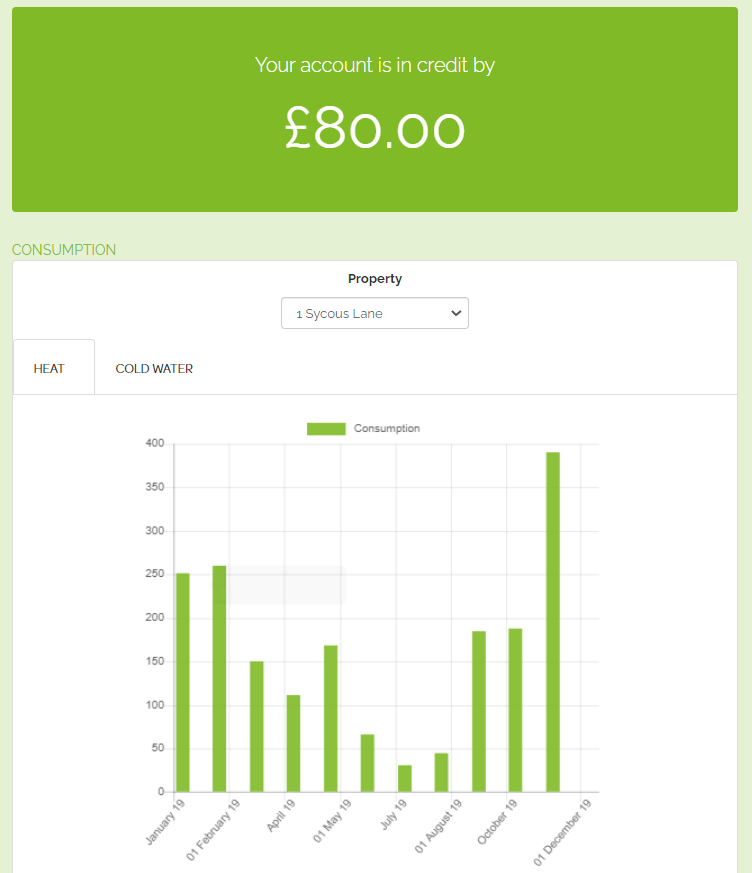Select the HEAT tab
This screenshot has height=873, width=752.
coord(49,369)
